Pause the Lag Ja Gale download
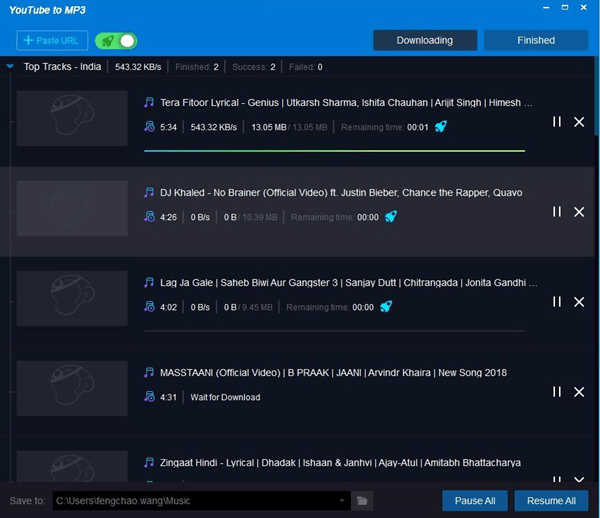 [557, 301]
